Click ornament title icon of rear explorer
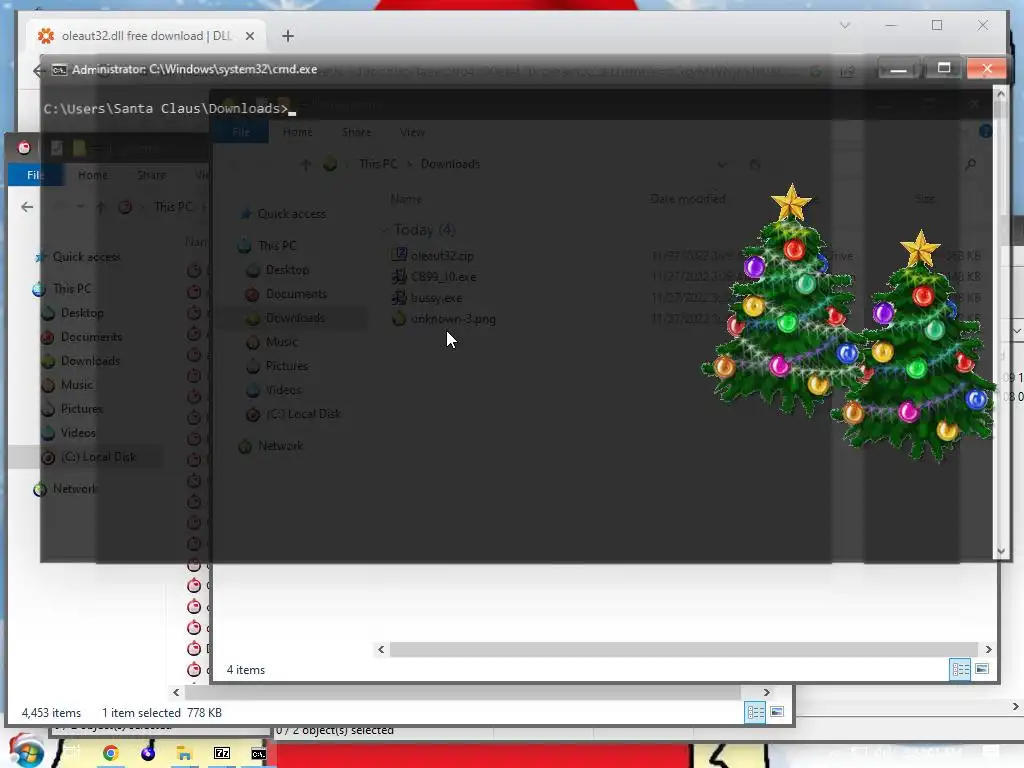Screen dimensions: 1024x768 click(24, 148)
